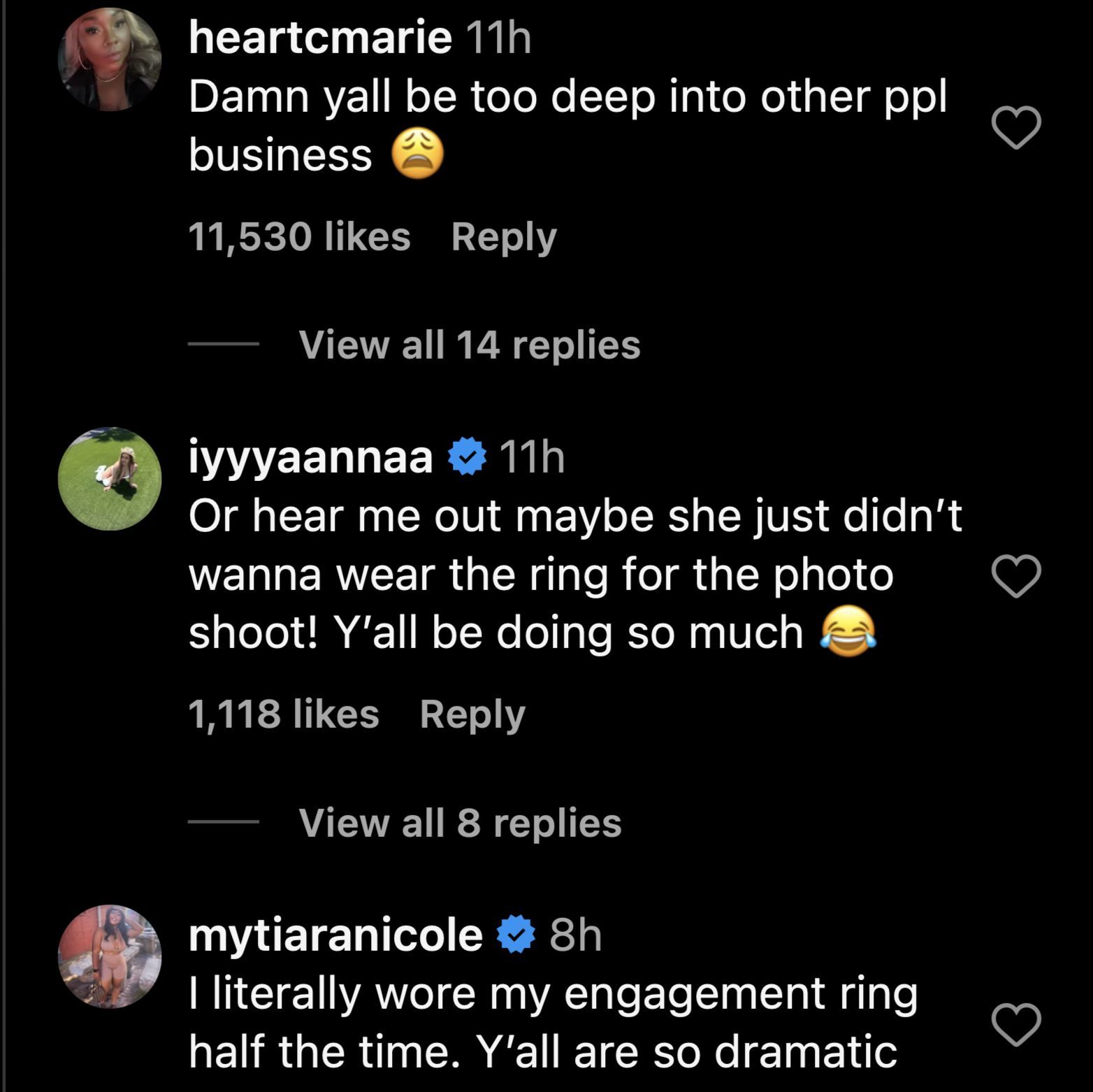Open the heartcmarie username link
The width and height of the screenshot is (1093, 1092).
tap(320, 38)
